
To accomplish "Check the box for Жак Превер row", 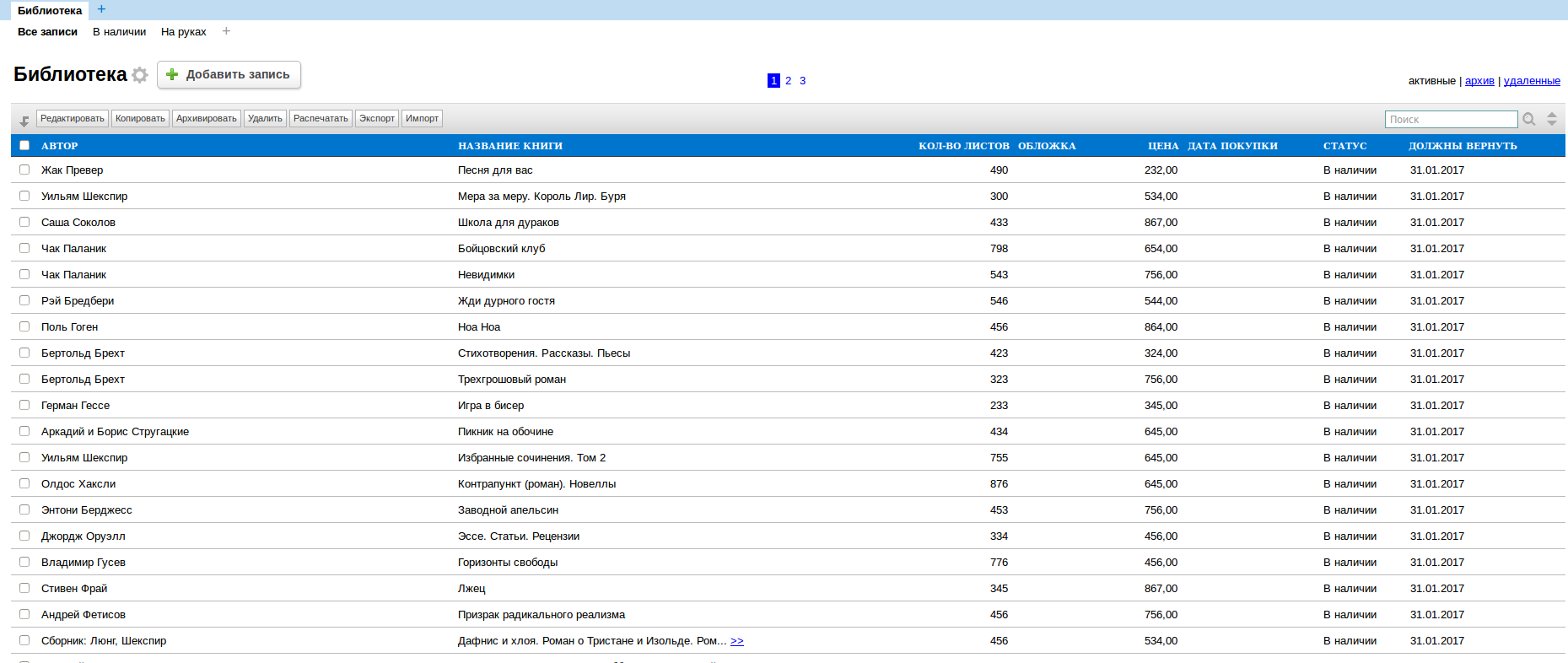I will click(x=24, y=170).
